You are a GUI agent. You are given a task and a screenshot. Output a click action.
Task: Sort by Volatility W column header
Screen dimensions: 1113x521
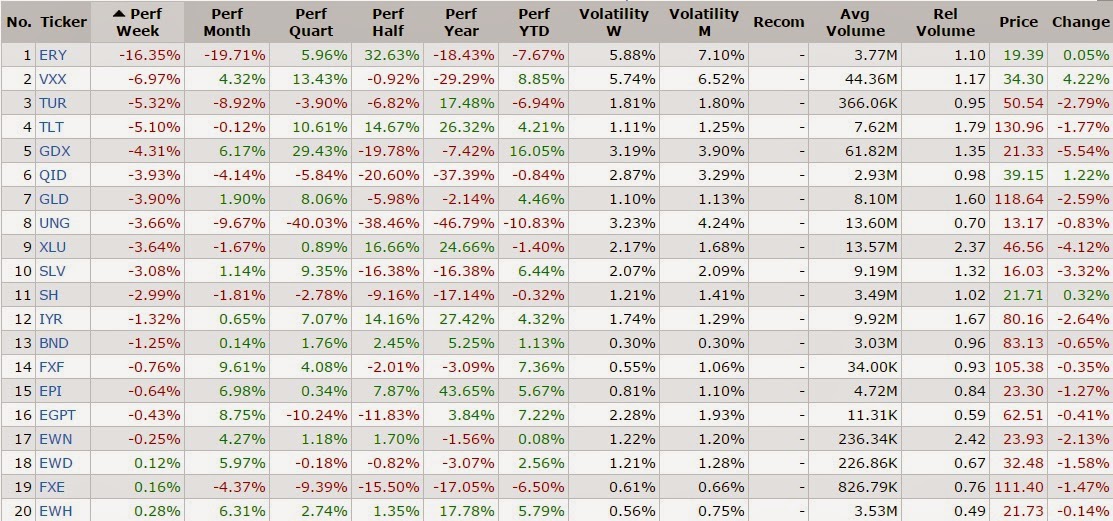(x=613, y=22)
